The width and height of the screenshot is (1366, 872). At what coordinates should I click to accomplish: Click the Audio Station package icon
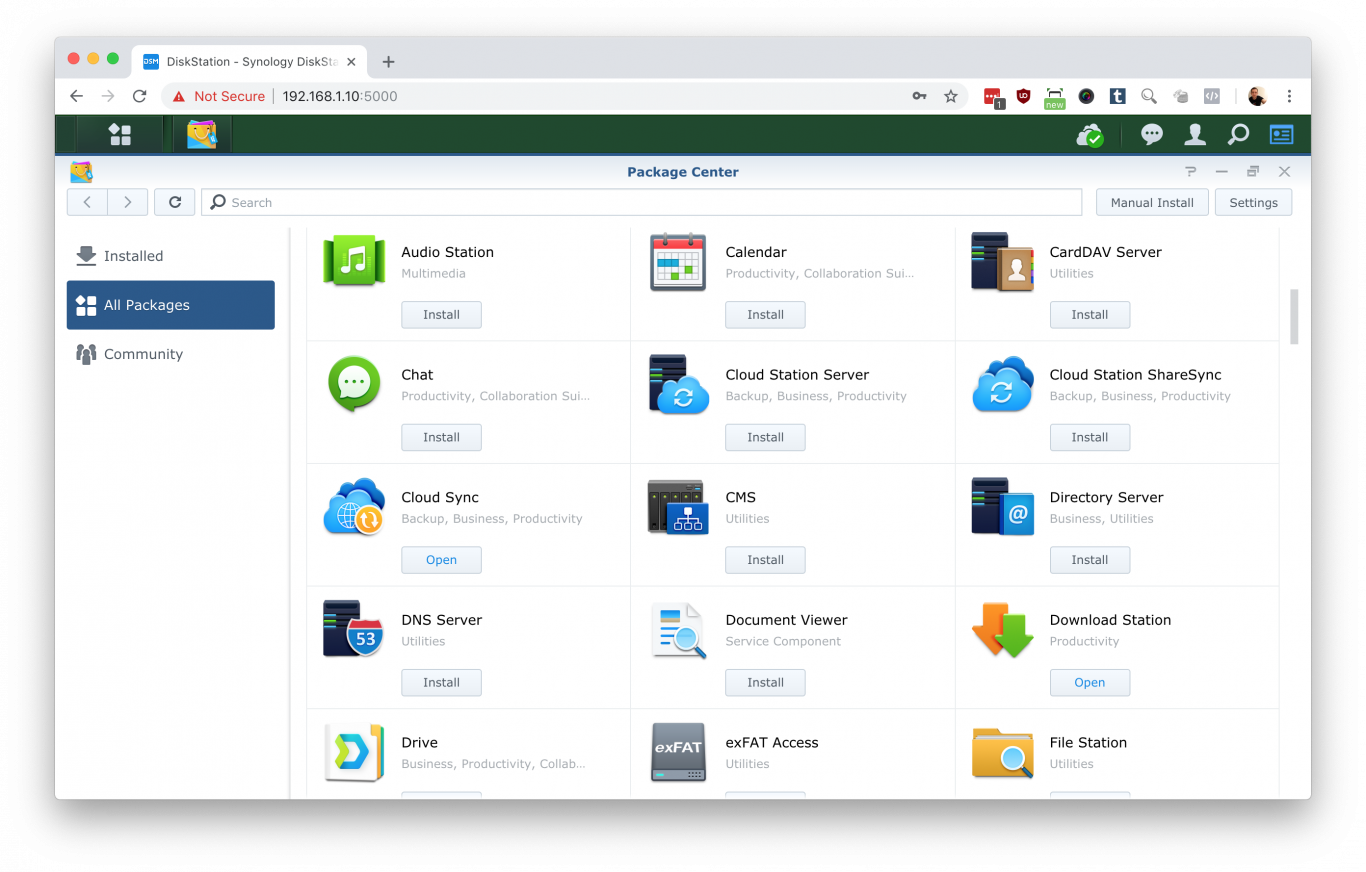[x=354, y=261]
